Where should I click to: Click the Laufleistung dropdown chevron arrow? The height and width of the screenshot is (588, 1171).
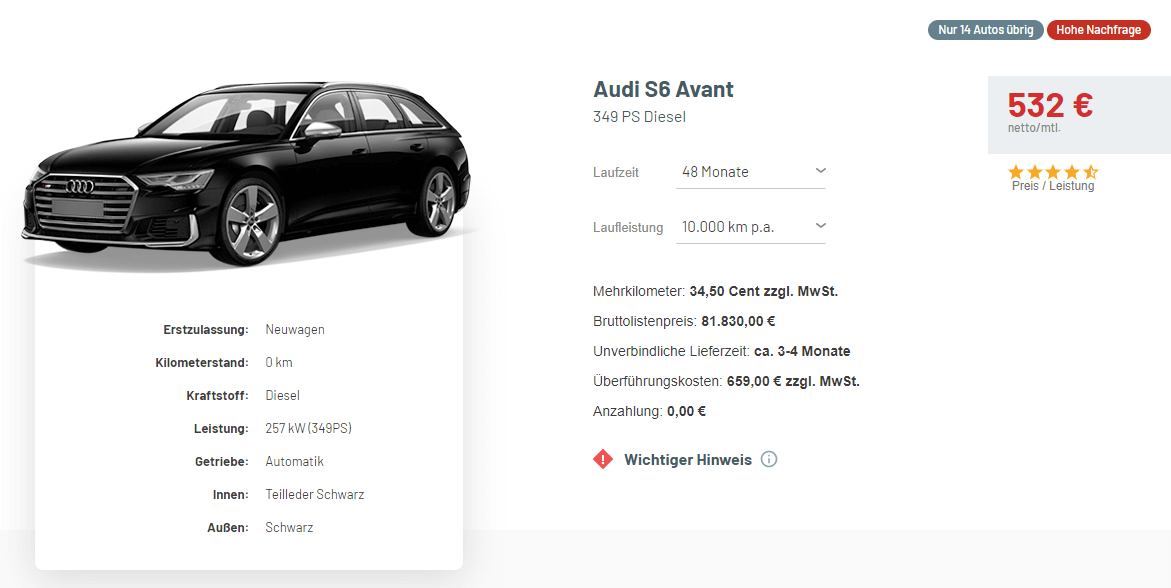click(x=820, y=226)
